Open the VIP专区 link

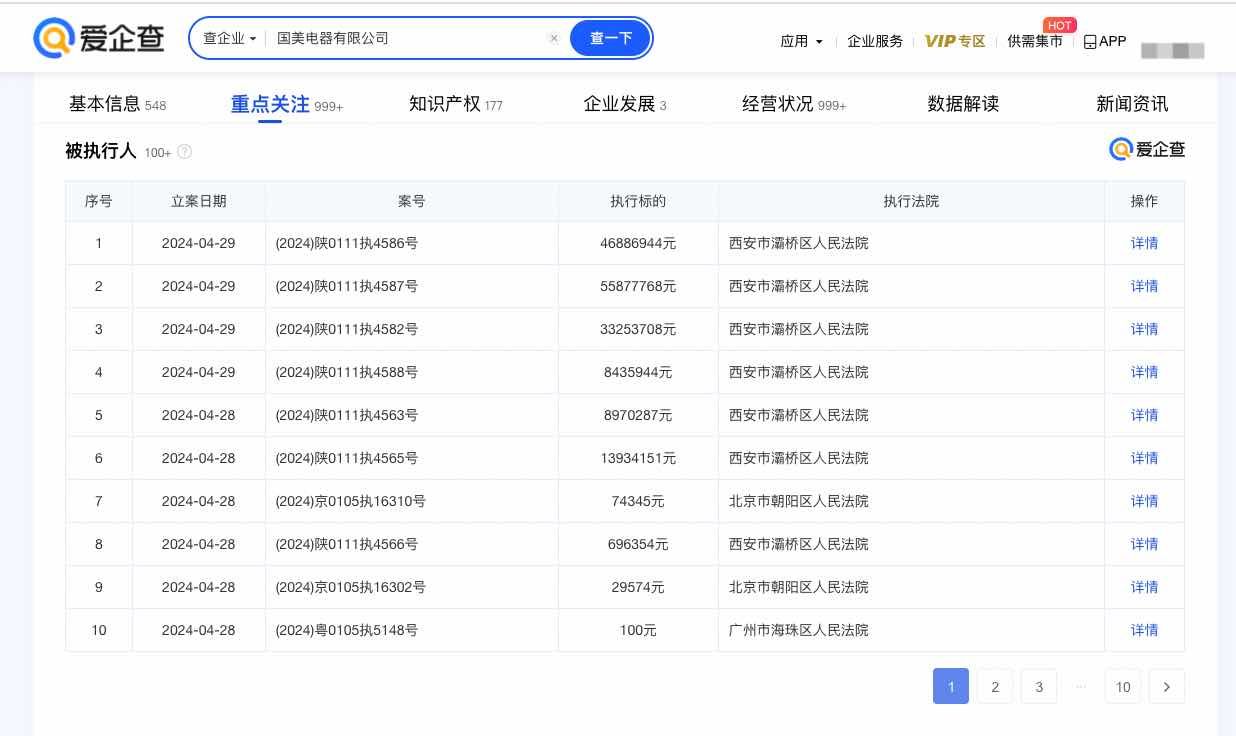[955, 41]
